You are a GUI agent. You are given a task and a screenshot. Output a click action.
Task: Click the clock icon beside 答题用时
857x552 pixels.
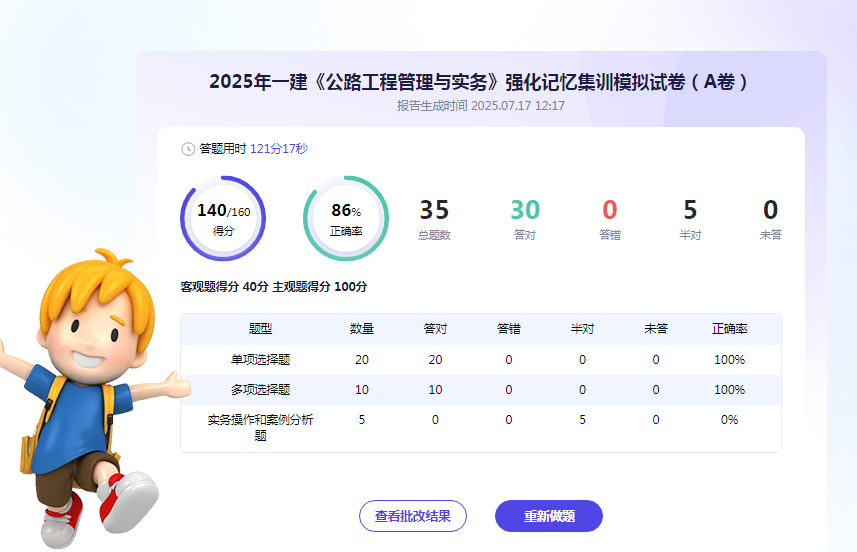[188, 149]
